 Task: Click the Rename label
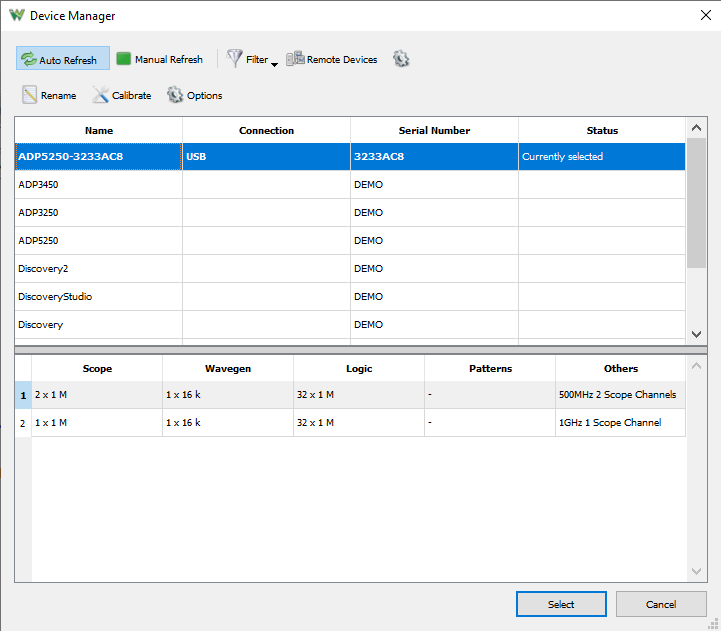[58, 96]
